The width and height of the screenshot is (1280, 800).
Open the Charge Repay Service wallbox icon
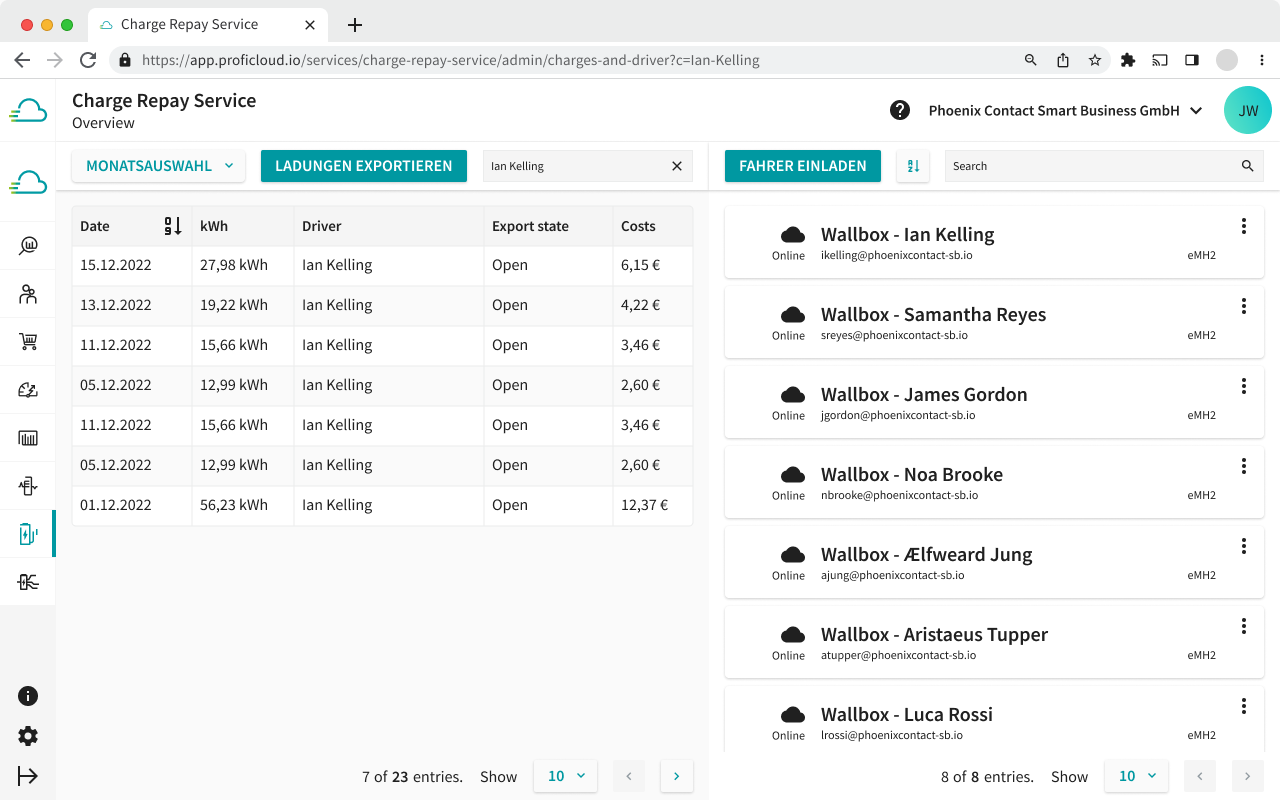28,533
